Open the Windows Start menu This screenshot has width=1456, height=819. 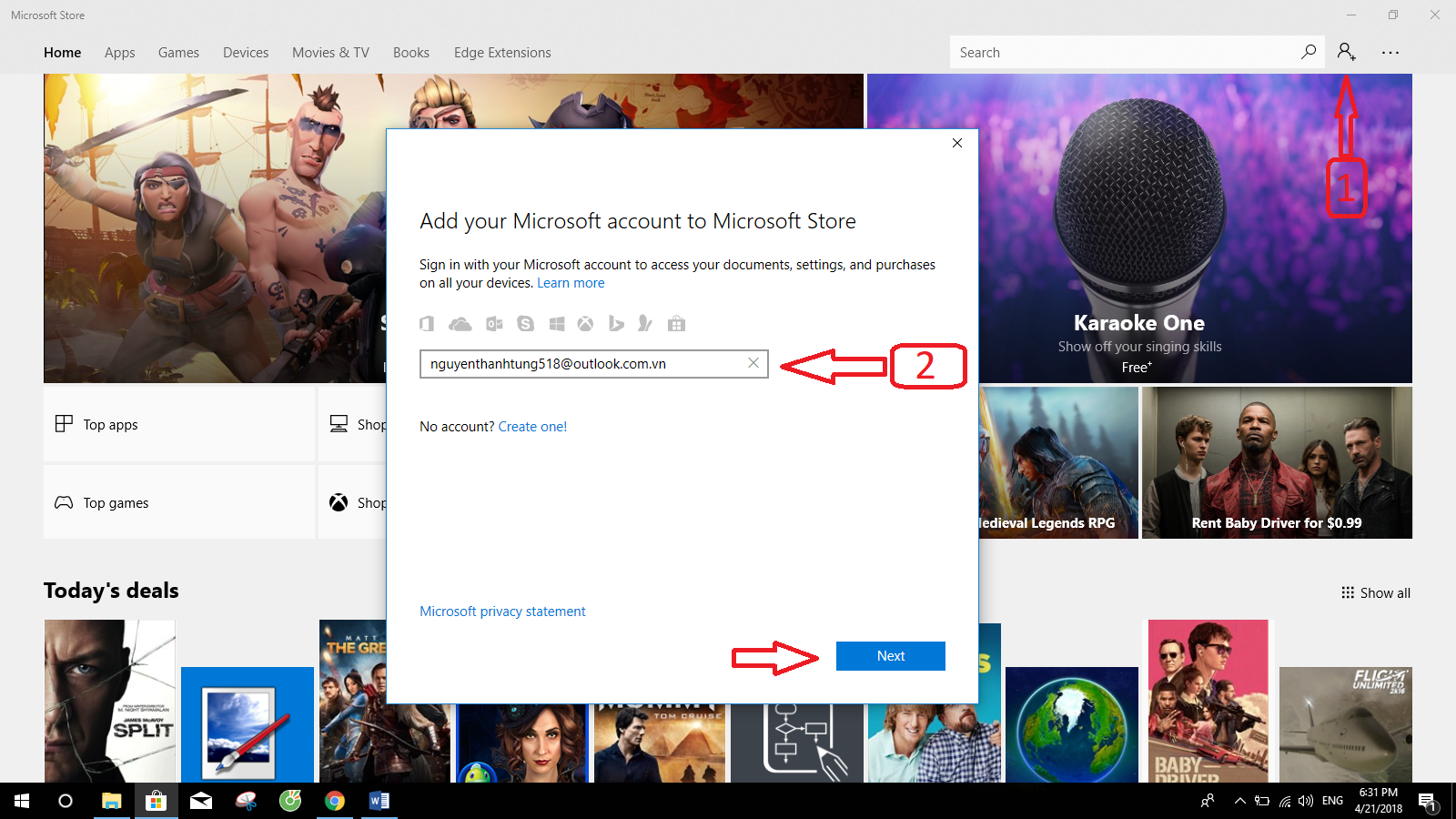[x=22, y=801]
